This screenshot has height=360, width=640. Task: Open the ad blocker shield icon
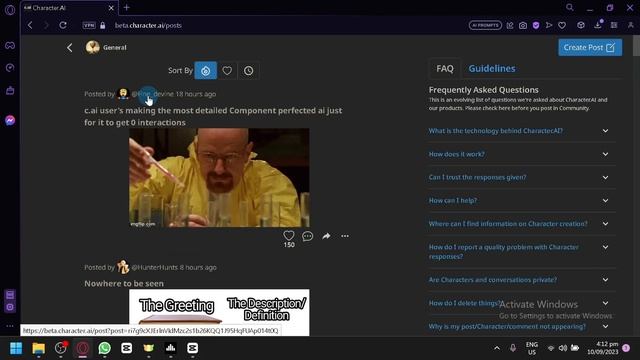[536, 25]
